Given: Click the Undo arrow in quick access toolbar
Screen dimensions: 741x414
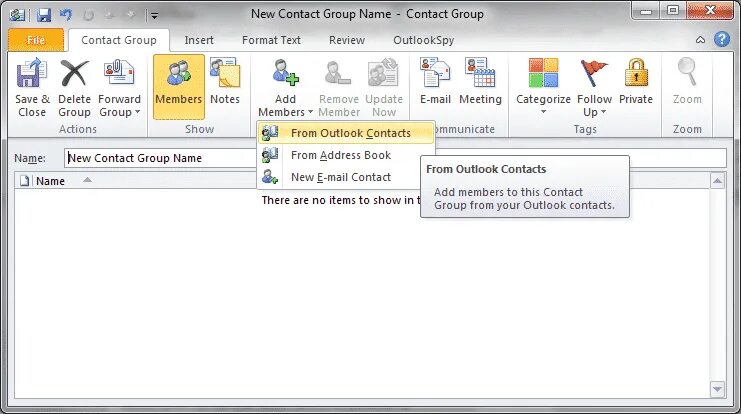Looking at the screenshot, I should coord(66,15).
